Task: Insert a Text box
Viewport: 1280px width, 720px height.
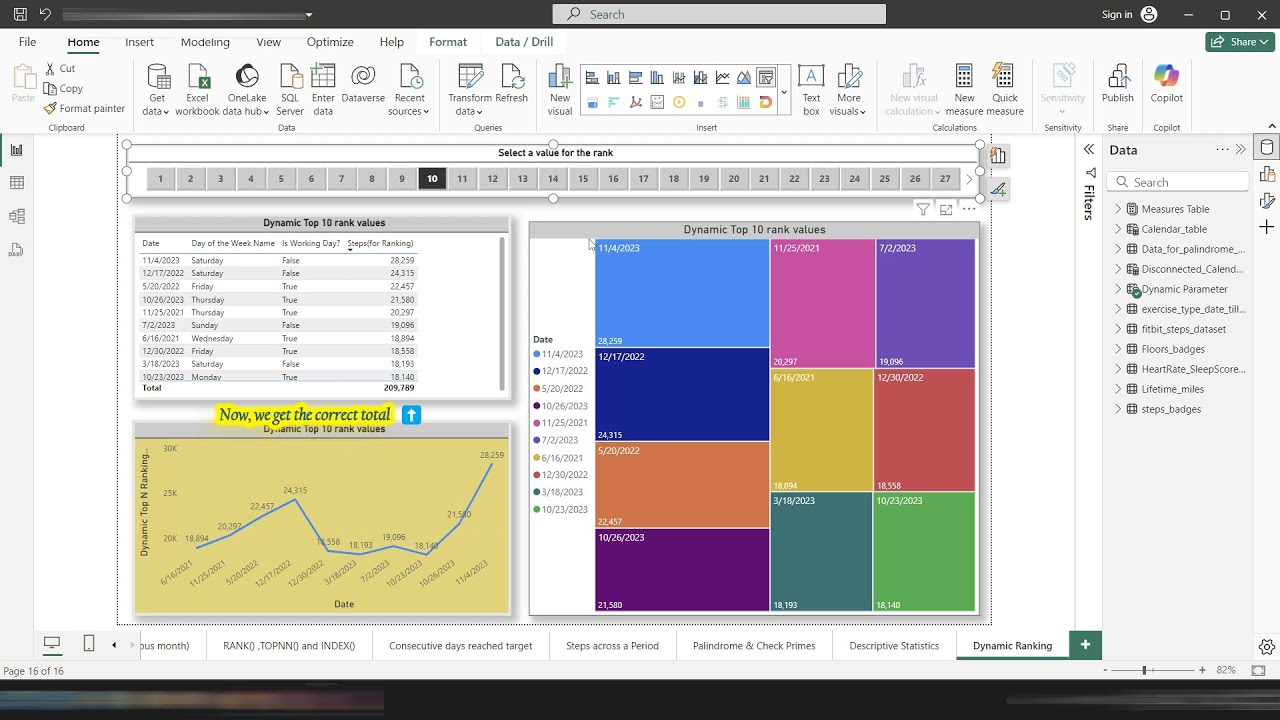Action: click(x=811, y=90)
